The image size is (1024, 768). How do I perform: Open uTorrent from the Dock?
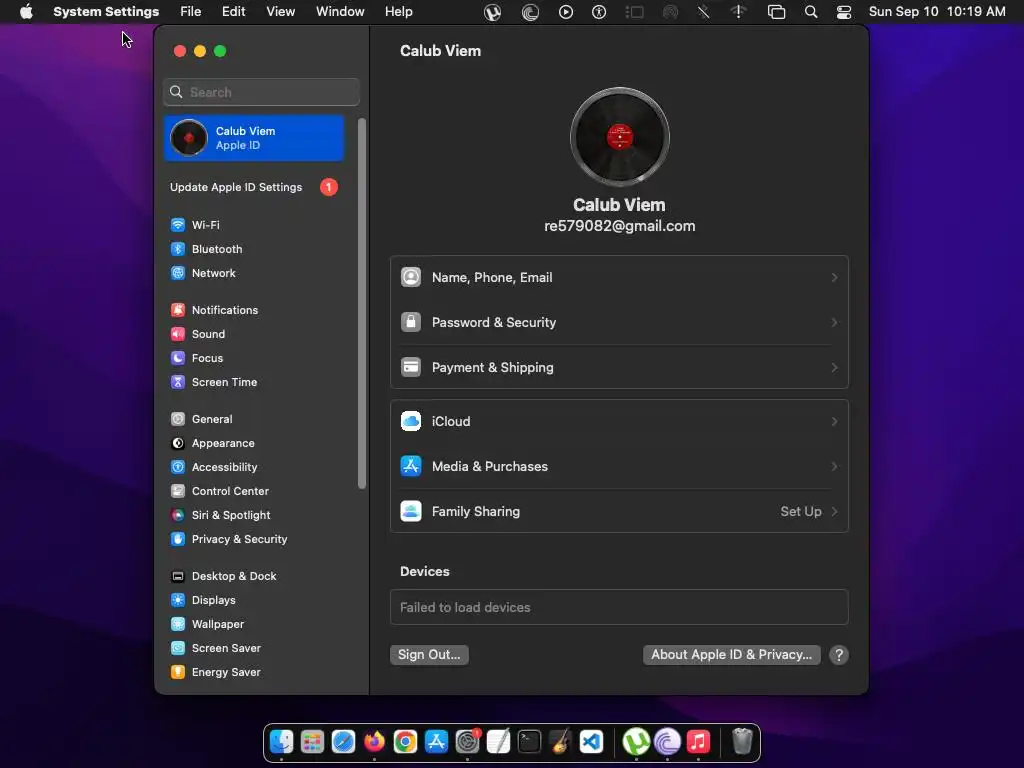[636, 742]
